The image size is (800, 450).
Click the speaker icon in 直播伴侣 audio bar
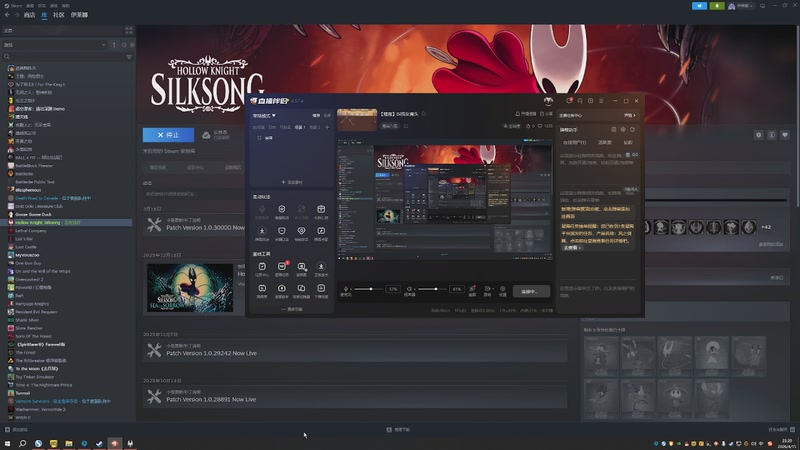tap(409, 289)
